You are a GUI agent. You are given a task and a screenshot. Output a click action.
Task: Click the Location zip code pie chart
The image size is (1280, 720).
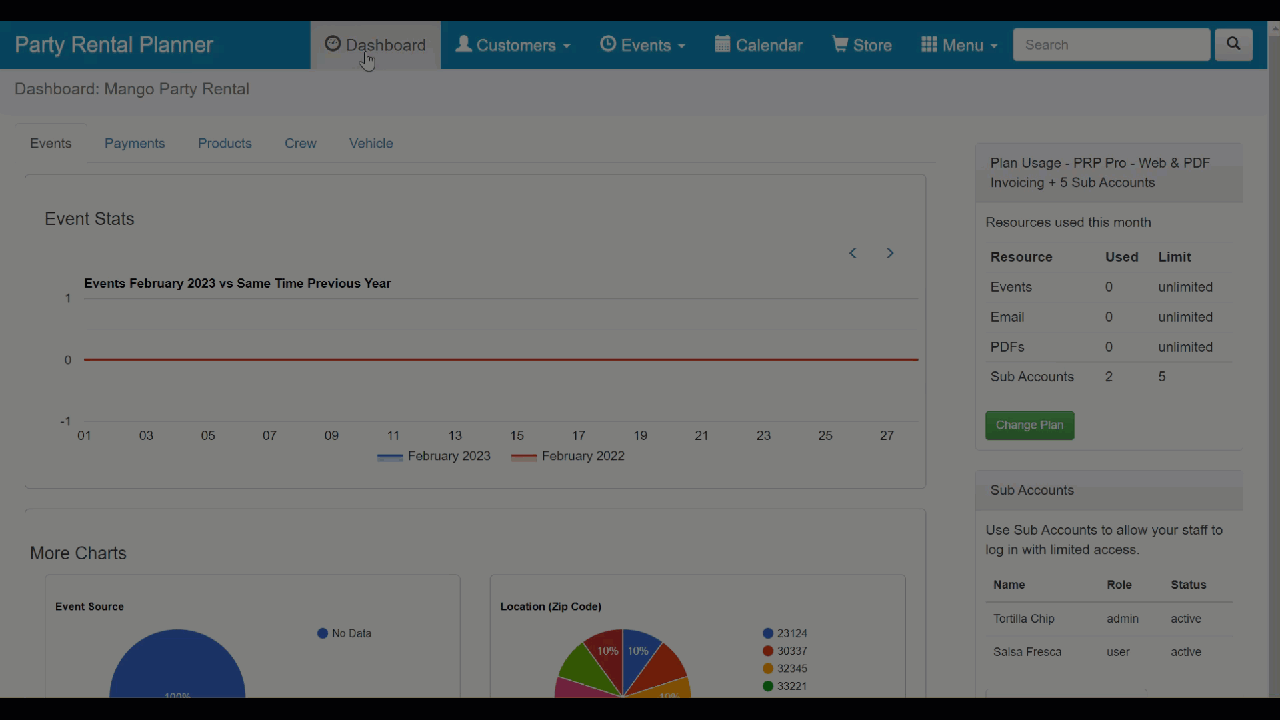622,664
